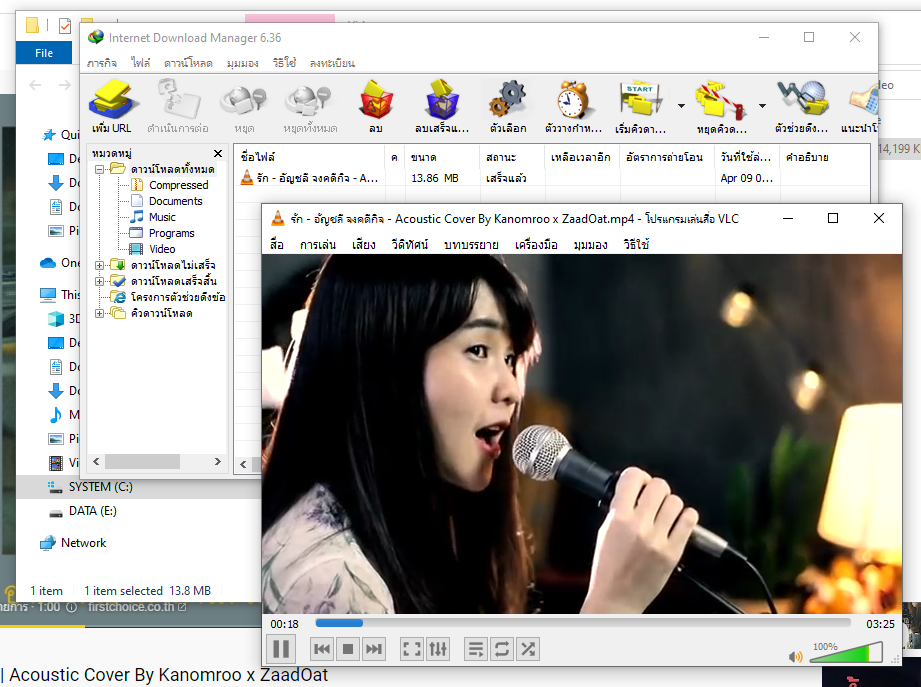Skip to next media in VLC
921x687 pixels.
pyautogui.click(x=374, y=649)
